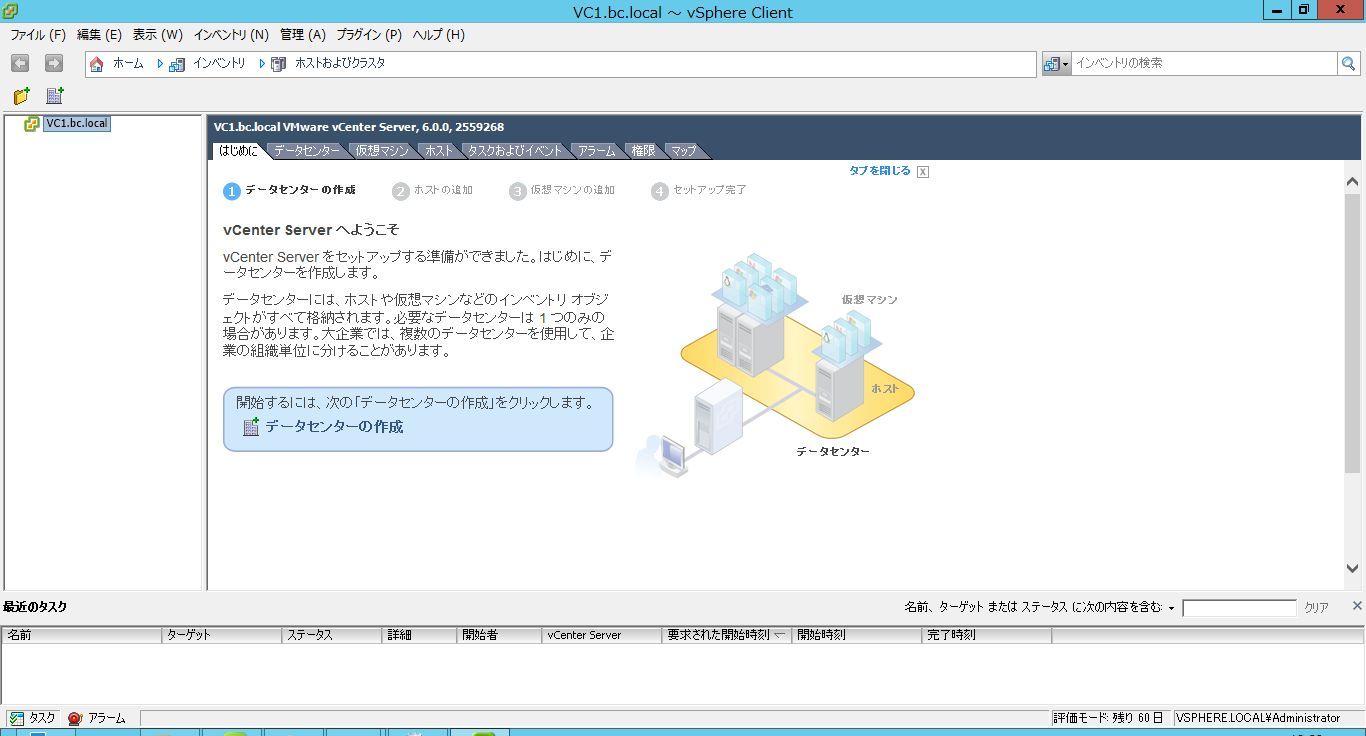The width and height of the screenshot is (1366, 736).
Task: Select VC1.bc.local in the inventory tree
Action: [77, 124]
